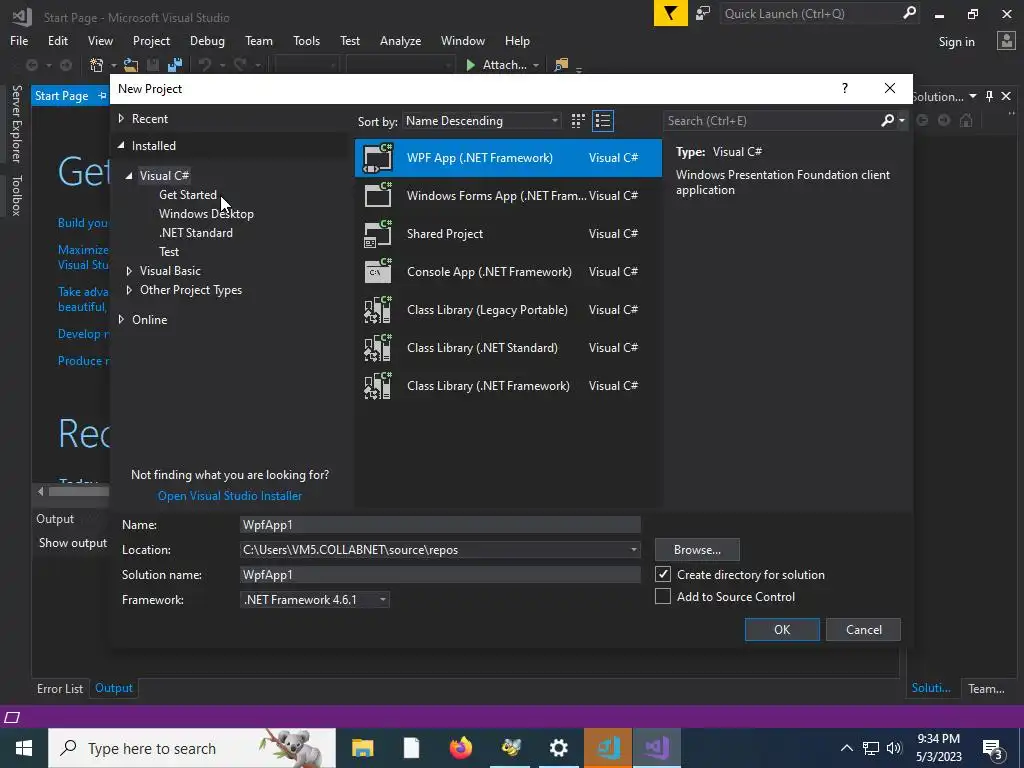The height and width of the screenshot is (768, 1024).
Task: Click the Cancel button
Action: pos(863,630)
